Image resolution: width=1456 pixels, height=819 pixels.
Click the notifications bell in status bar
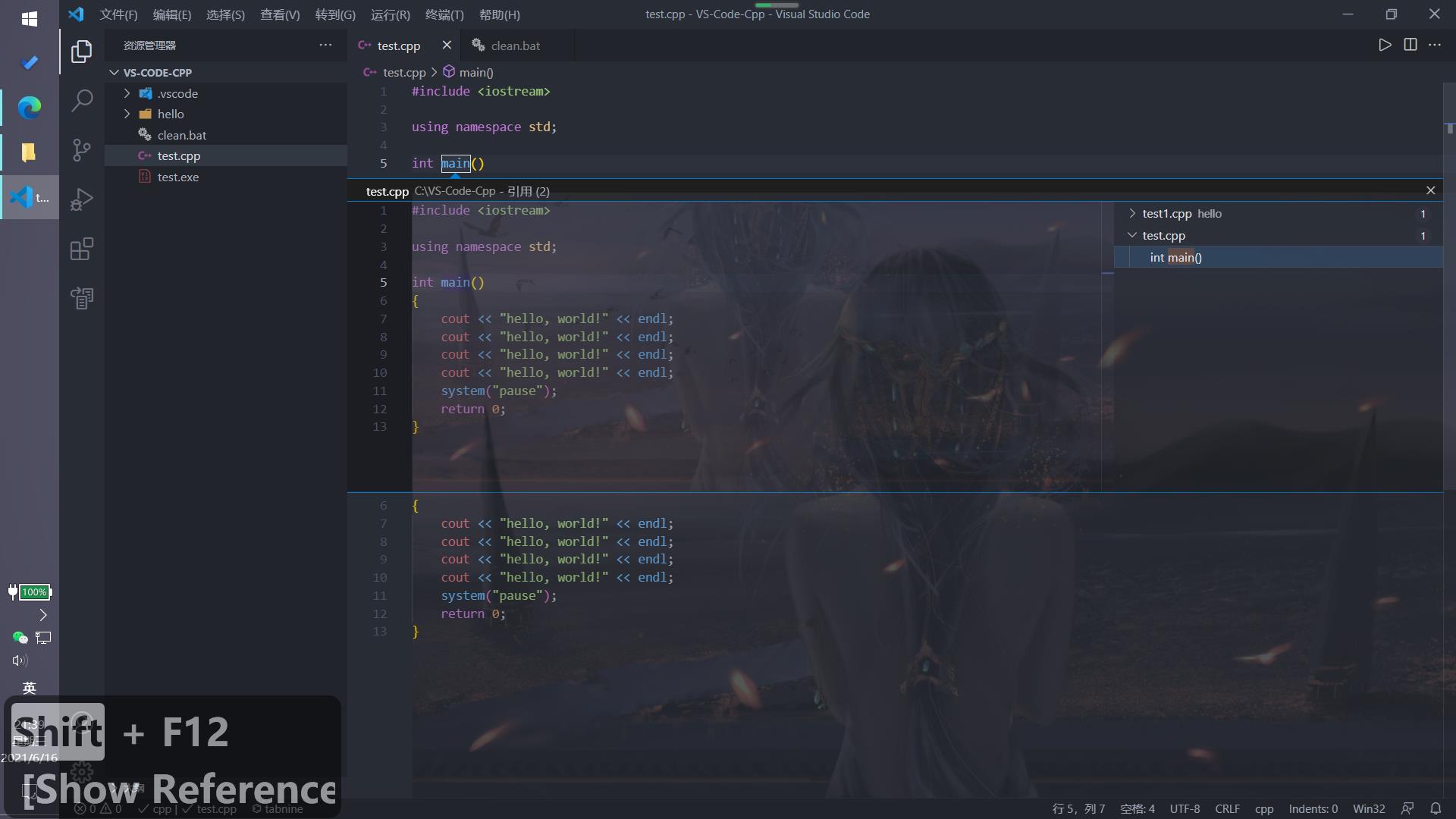click(x=1436, y=808)
